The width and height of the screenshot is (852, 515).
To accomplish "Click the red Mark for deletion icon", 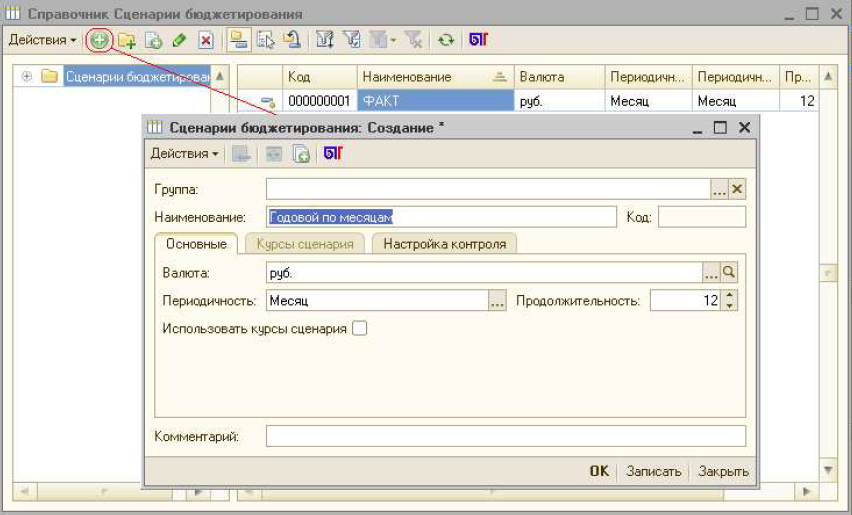I will pyautogui.click(x=206, y=40).
